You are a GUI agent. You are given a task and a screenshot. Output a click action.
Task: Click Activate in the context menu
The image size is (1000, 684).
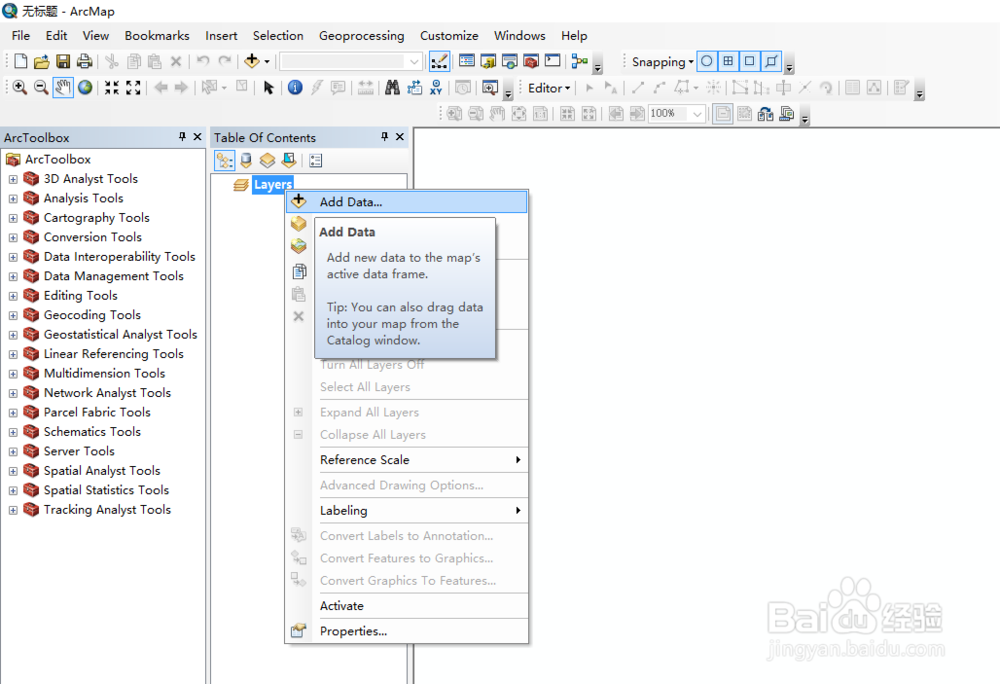pos(407,606)
